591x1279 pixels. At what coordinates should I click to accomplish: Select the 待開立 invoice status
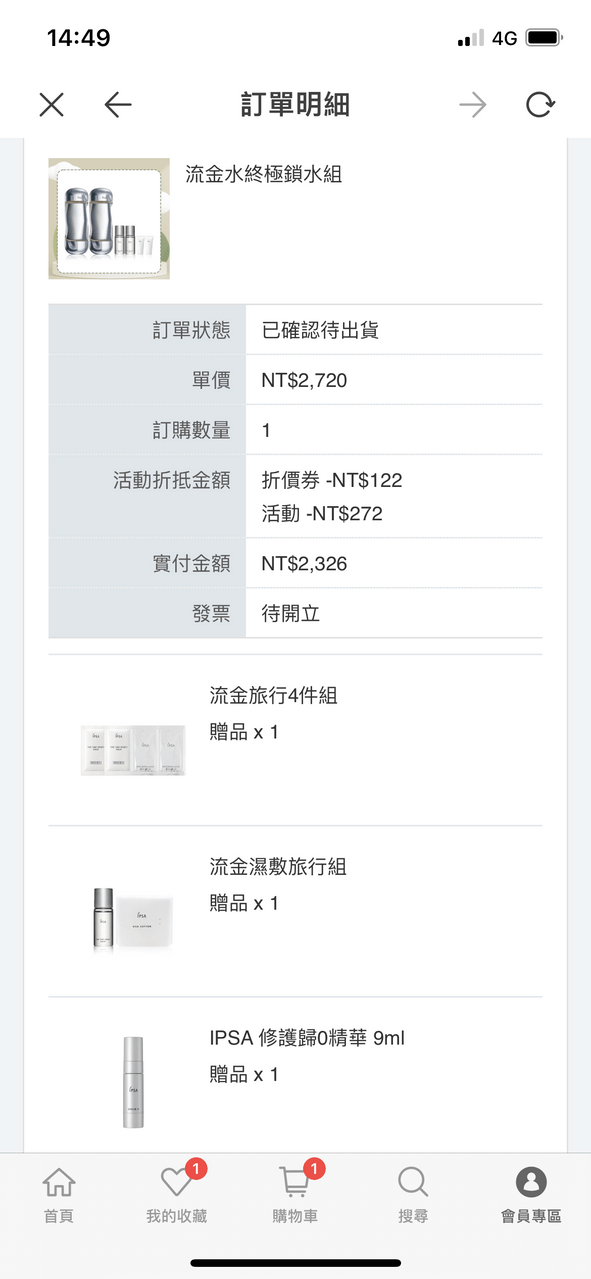point(289,613)
